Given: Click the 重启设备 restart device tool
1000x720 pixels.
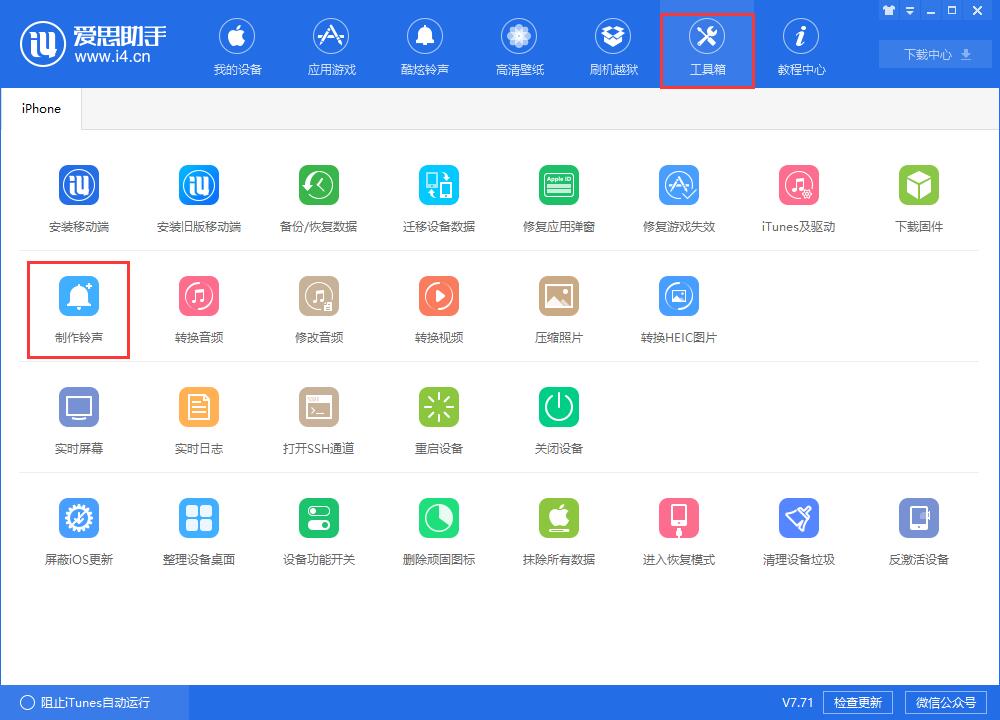Looking at the screenshot, I should pyautogui.click(x=438, y=419).
